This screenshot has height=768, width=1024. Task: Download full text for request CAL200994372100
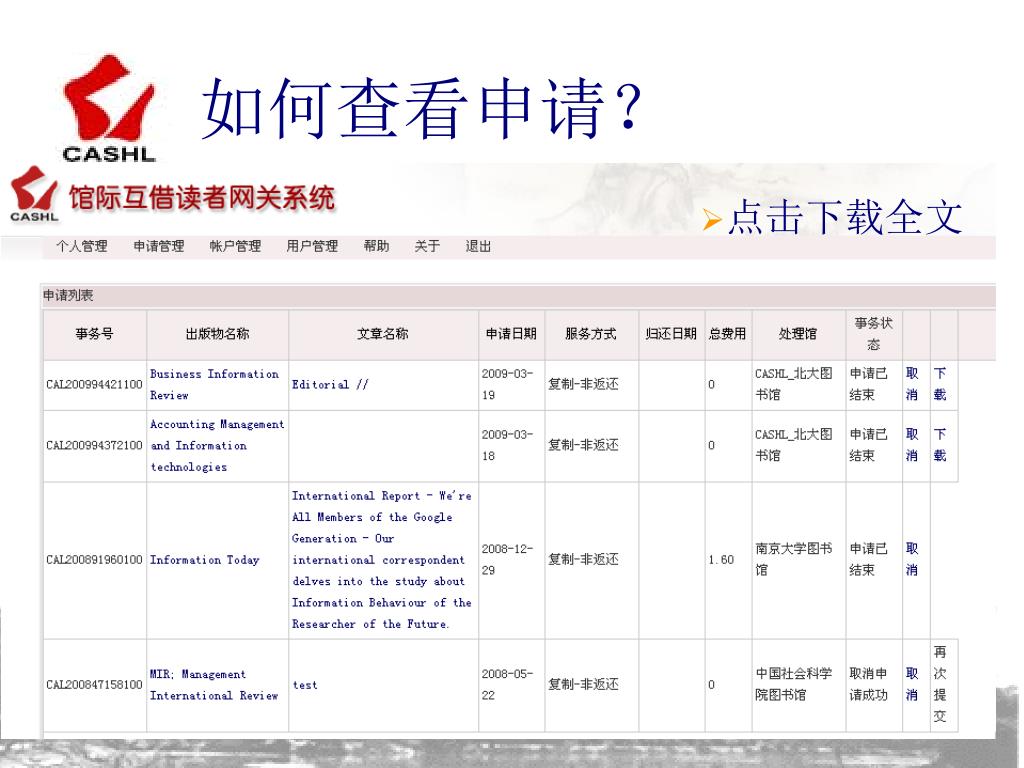(940, 445)
